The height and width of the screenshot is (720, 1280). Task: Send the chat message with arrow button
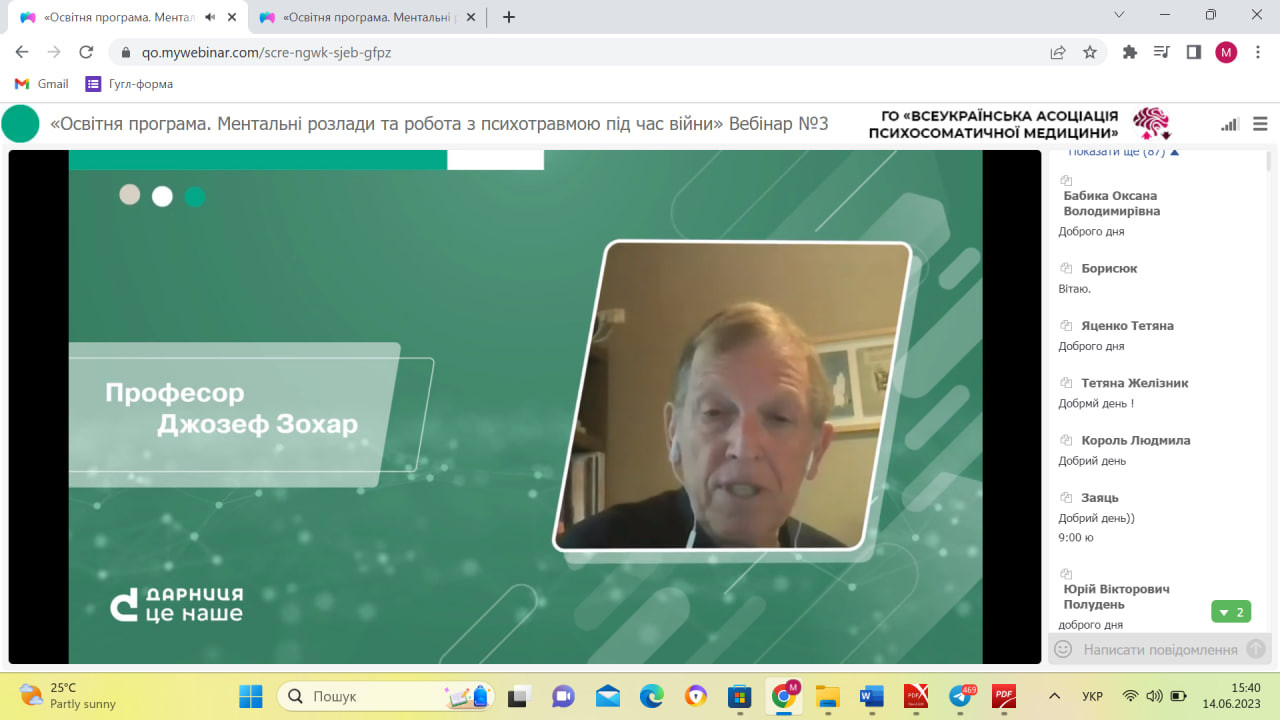(x=1255, y=649)
